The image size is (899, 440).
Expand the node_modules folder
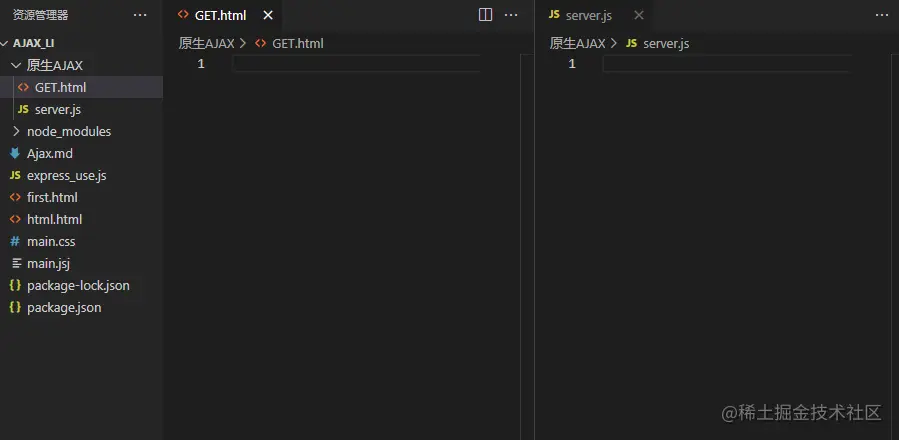click(81, 131)
